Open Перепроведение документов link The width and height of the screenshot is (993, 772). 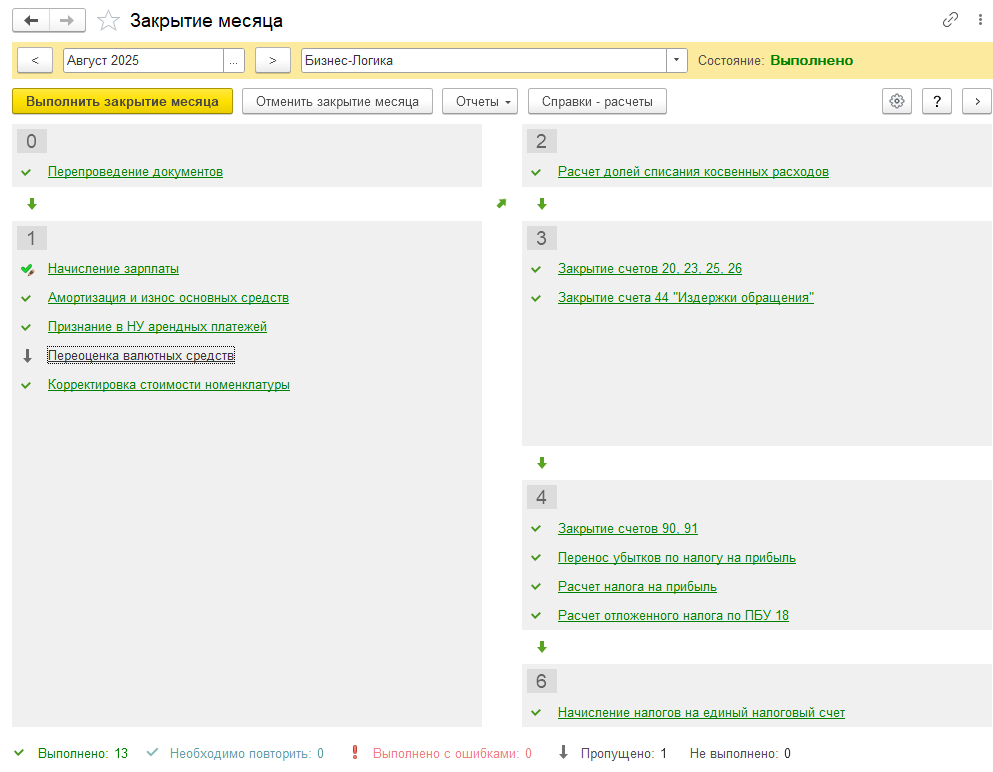(136, 172)
